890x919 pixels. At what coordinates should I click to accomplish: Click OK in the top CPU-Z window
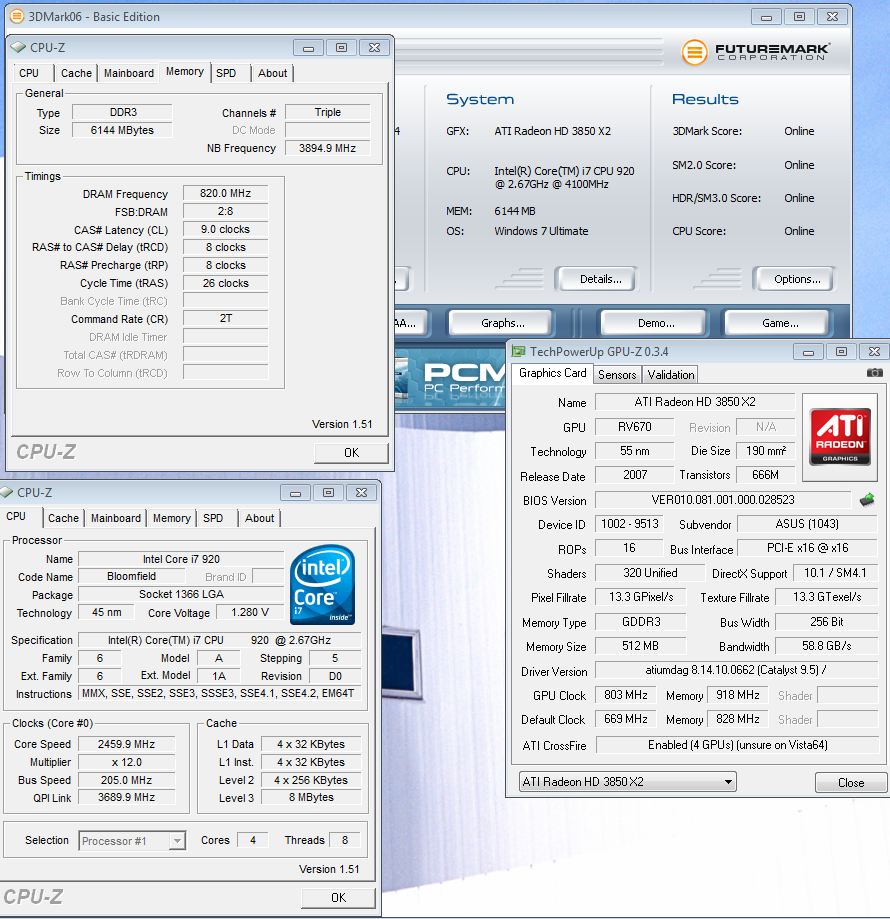point(351,453)
